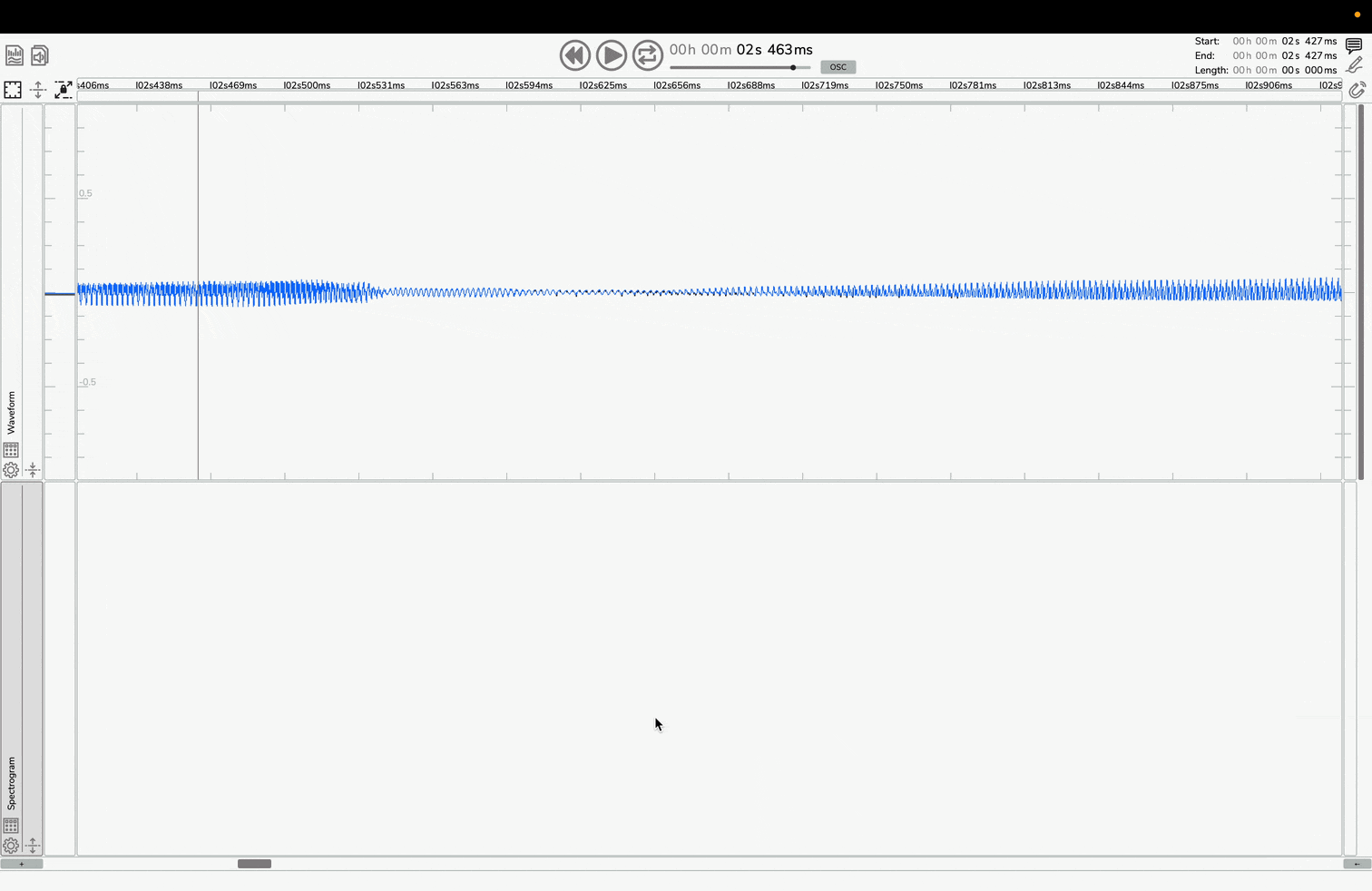Toggle loop playback
This screenshot has width=1372, height=891.
(x=647, y=55)
